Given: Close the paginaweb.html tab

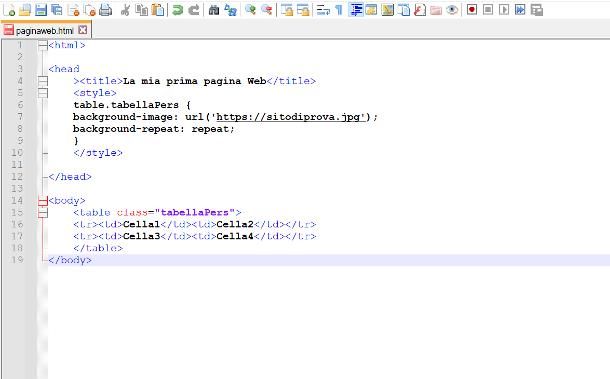Looking at the screenshot, I should pyautogui.click(x=82, y=30).
